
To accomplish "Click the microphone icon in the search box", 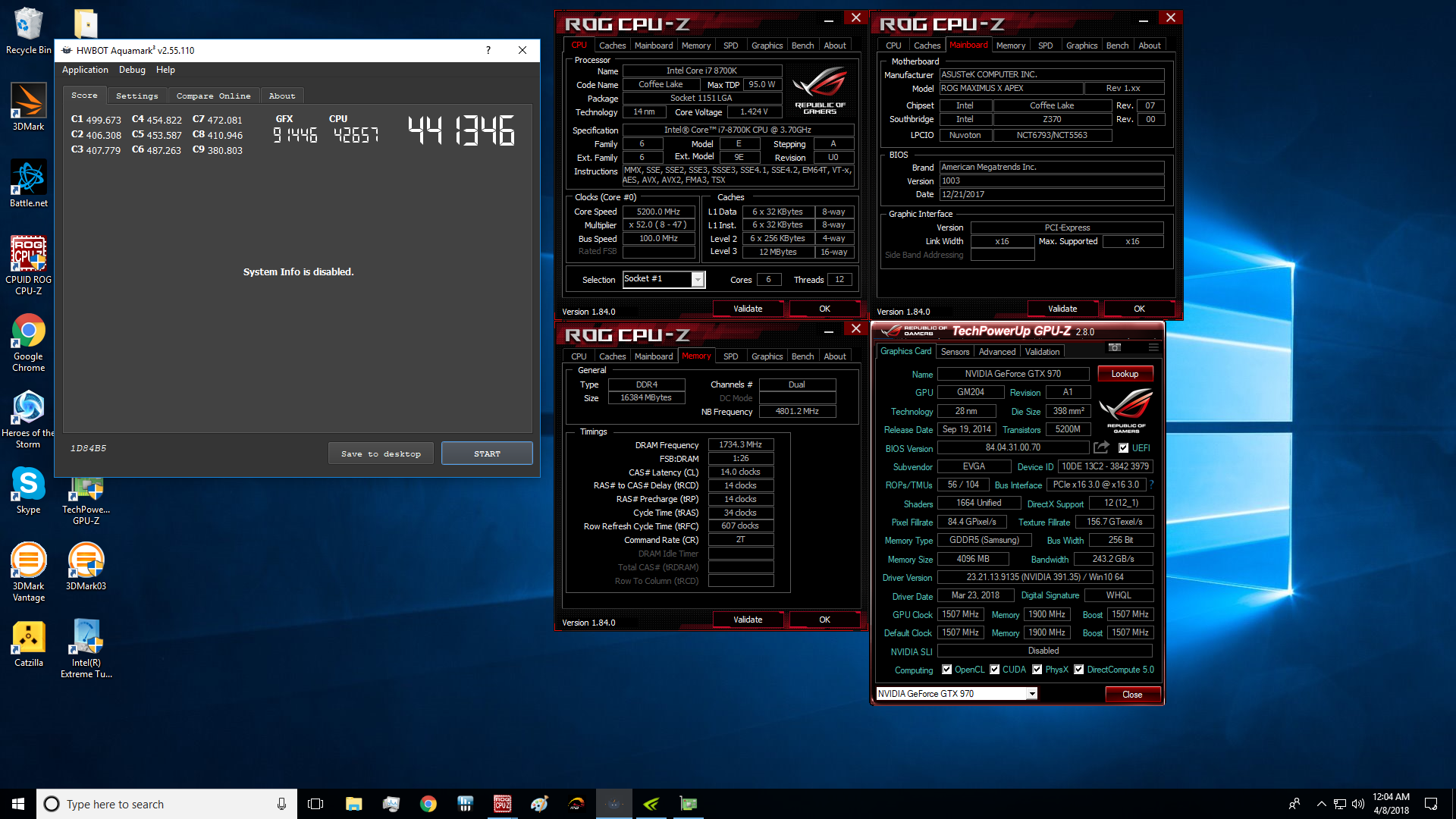I will pos(281,804).
